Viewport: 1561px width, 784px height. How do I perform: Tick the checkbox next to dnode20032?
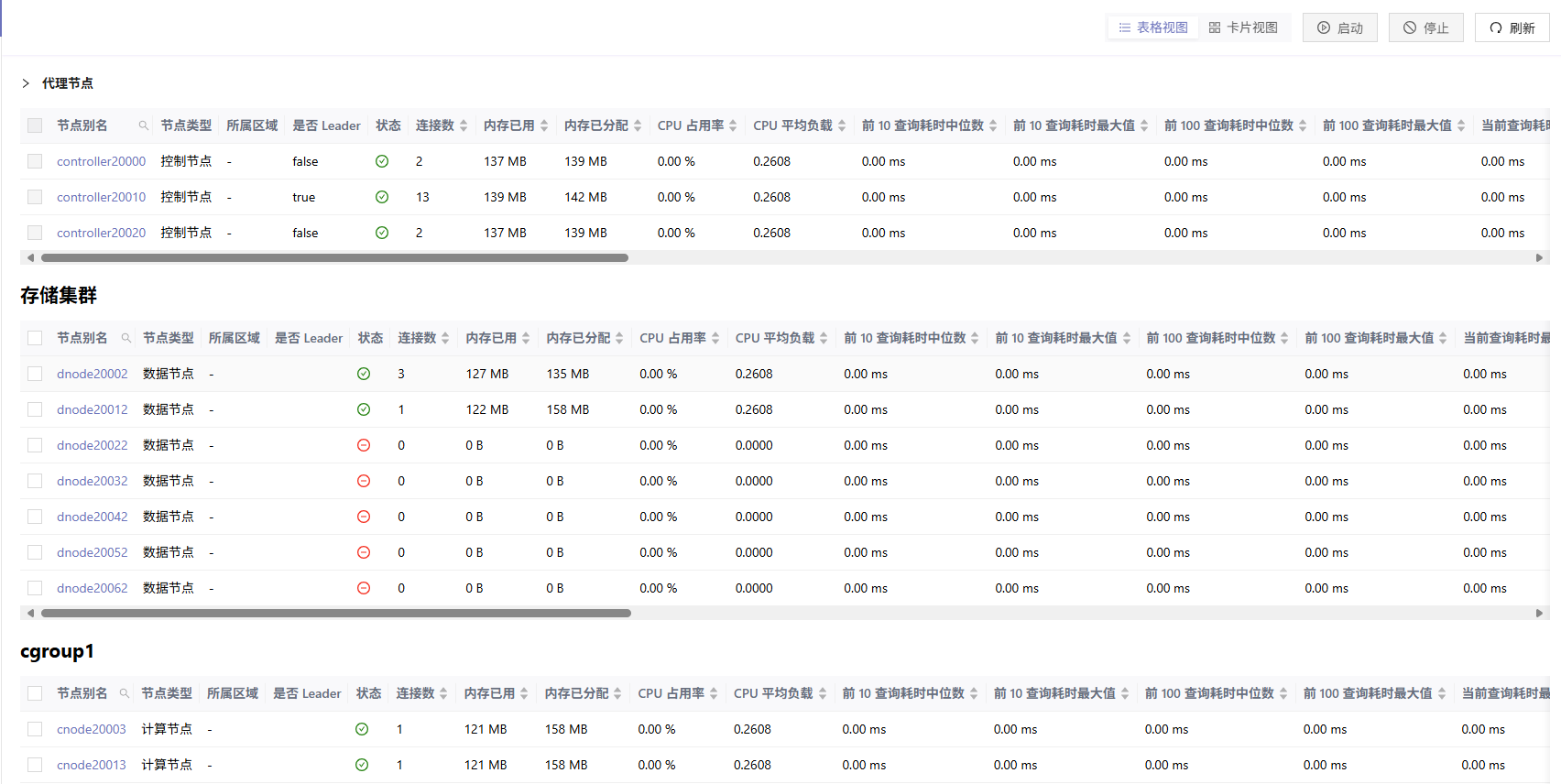(35, 481)
